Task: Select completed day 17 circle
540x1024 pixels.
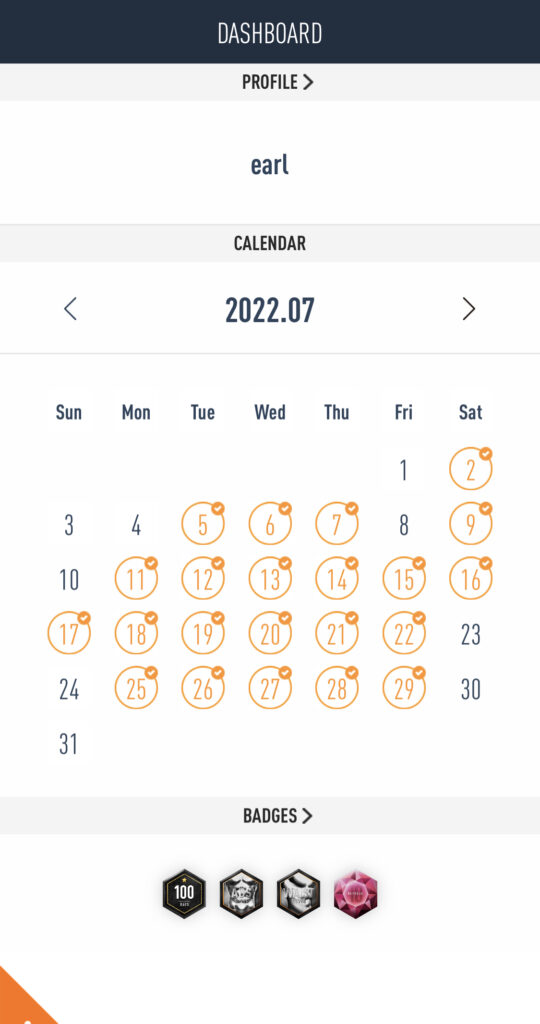Action: [x=69, y=633]
